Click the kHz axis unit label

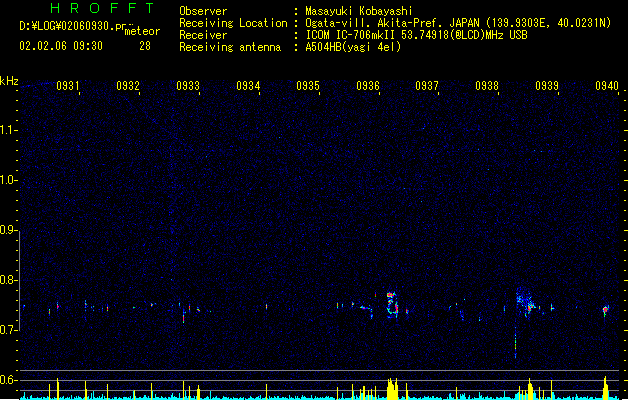[9, 81]
